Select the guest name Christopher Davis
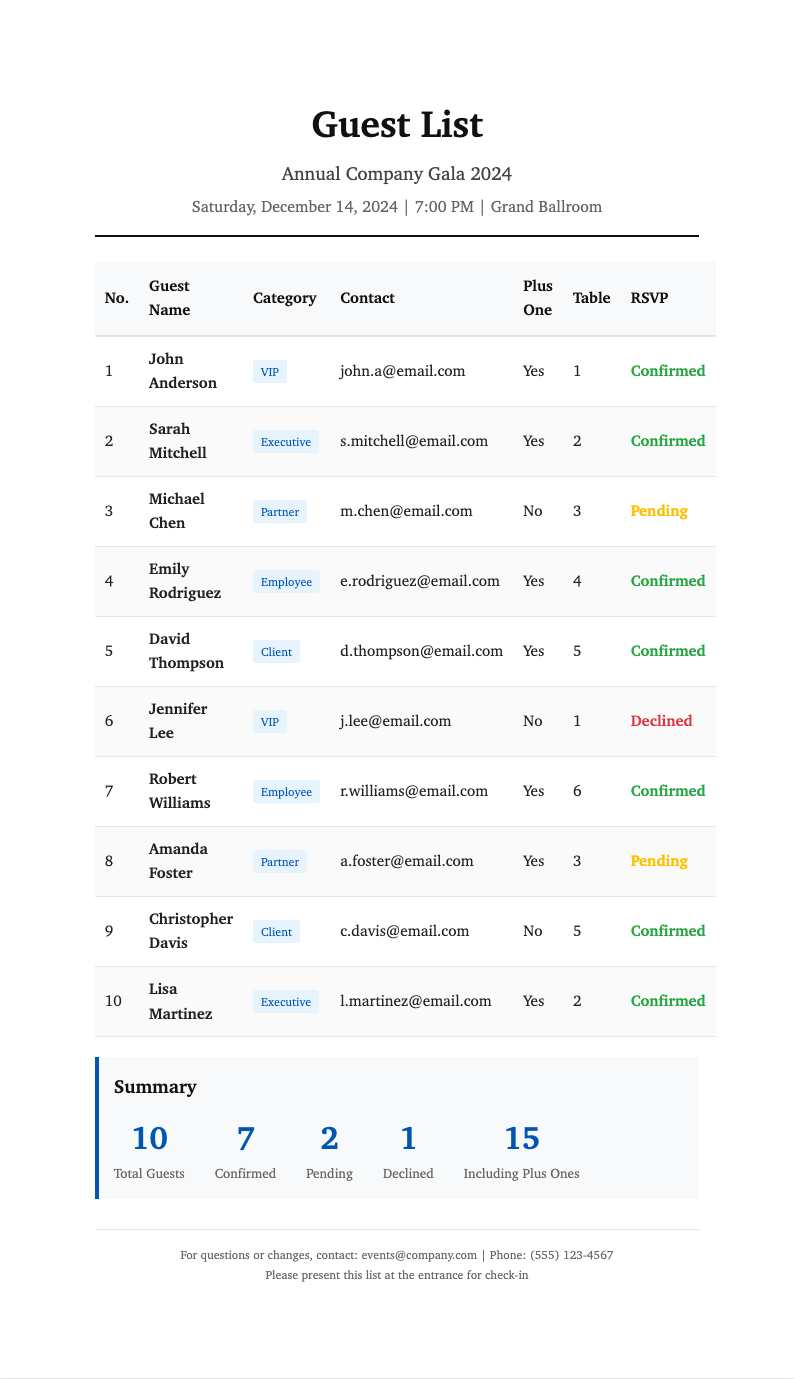The height and width of the screenshot is (1379, 794). (x=190, y=931)
